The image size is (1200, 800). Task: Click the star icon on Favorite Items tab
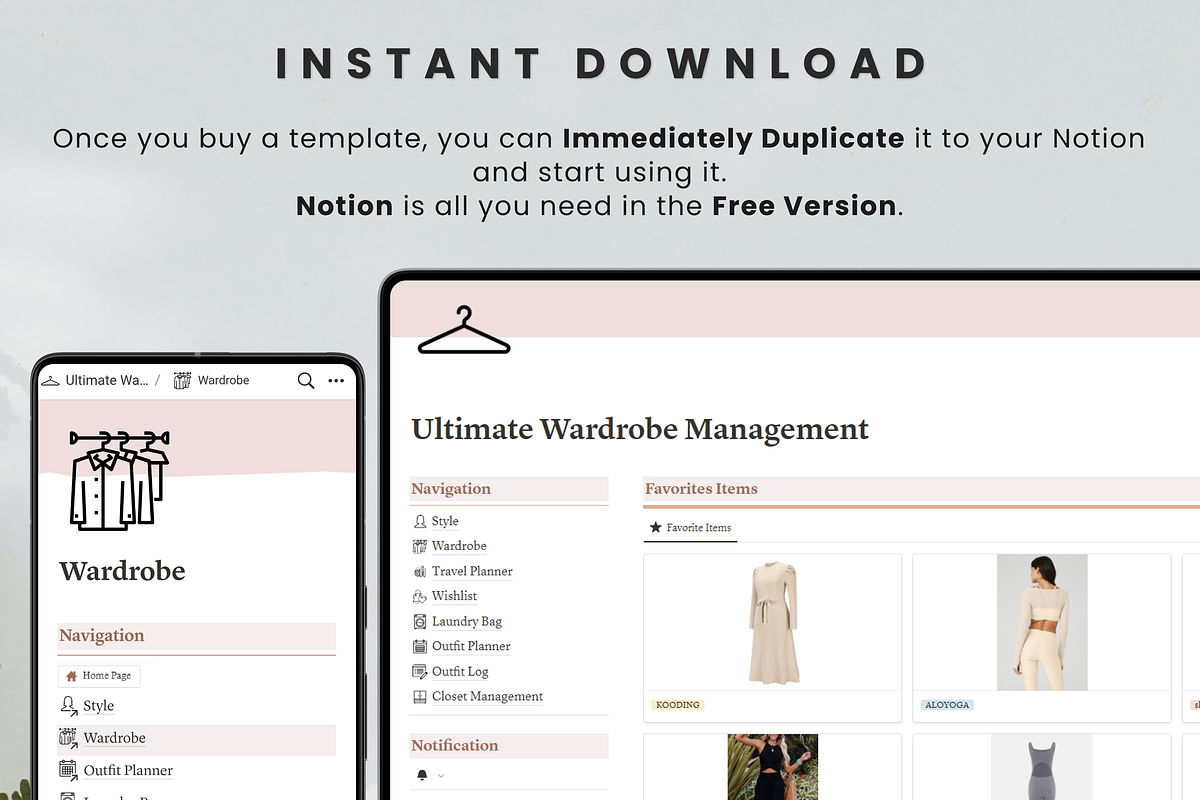(x=655, y=527)
